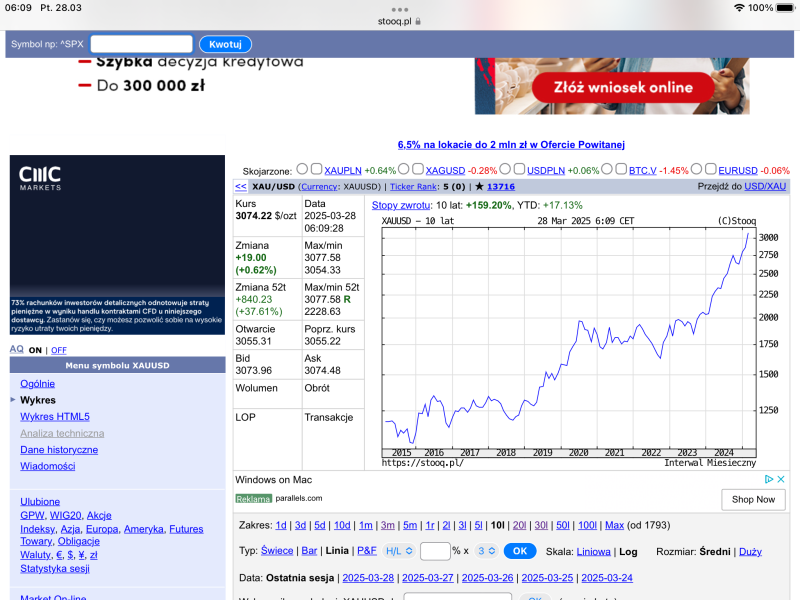This screenshot has height=600, width=800.
Task: Open Wiadomości menu item
Action: tap(48, 466)
